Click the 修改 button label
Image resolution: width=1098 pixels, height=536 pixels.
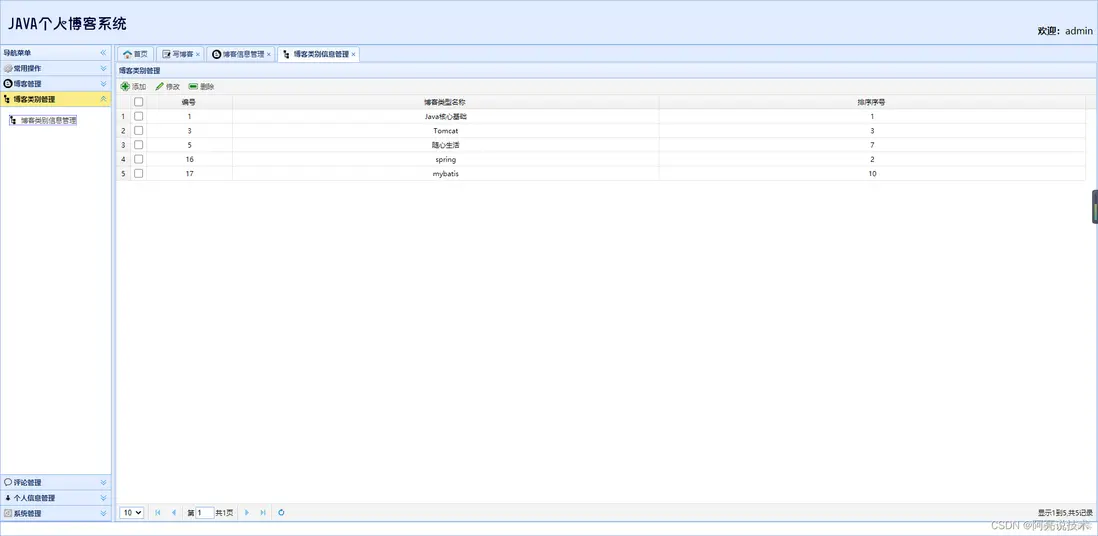click(173, 87)
